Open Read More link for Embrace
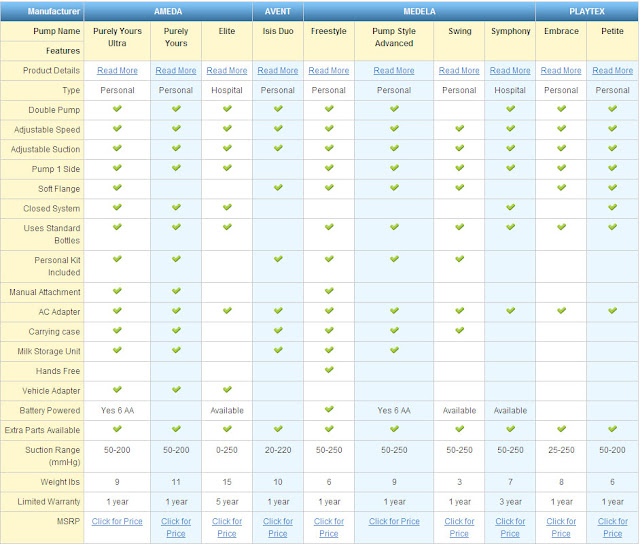 561,71
